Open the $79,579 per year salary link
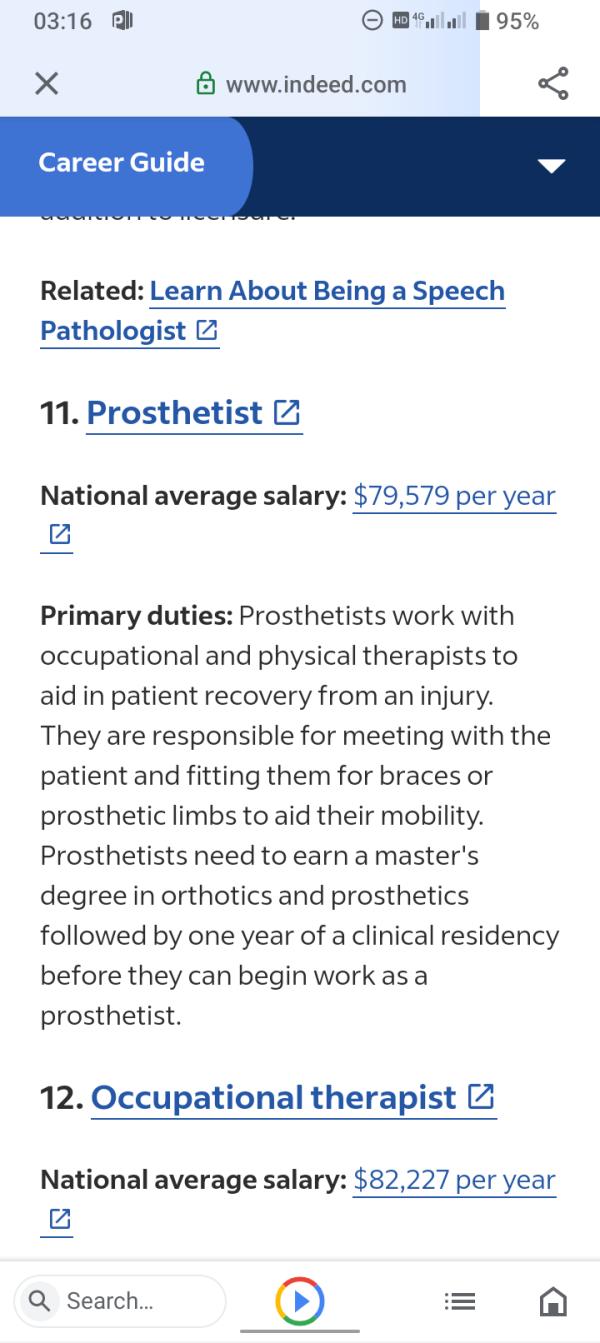Screen dimensions: 600x1343 pyautogui.click(x=454, y=496)
